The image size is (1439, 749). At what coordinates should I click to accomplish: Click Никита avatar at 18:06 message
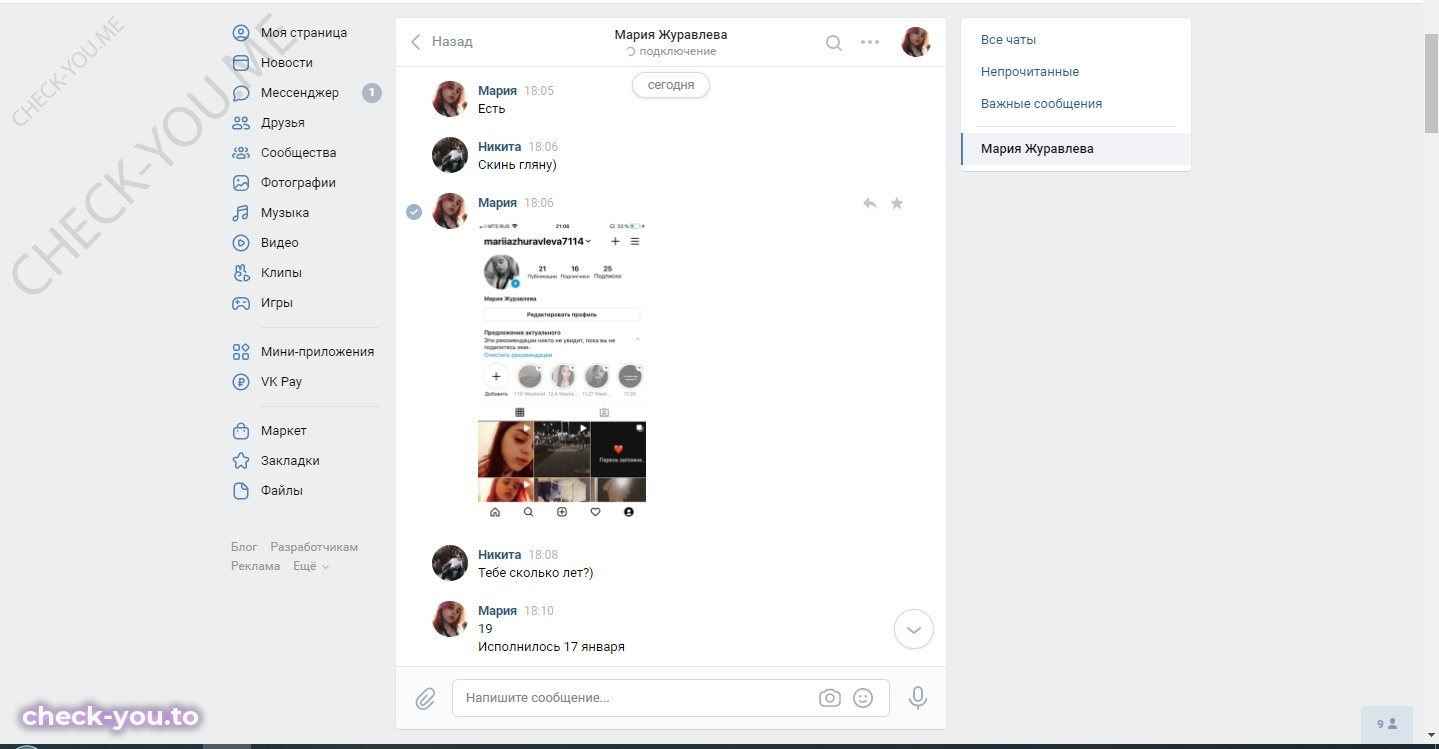[450, 155]
